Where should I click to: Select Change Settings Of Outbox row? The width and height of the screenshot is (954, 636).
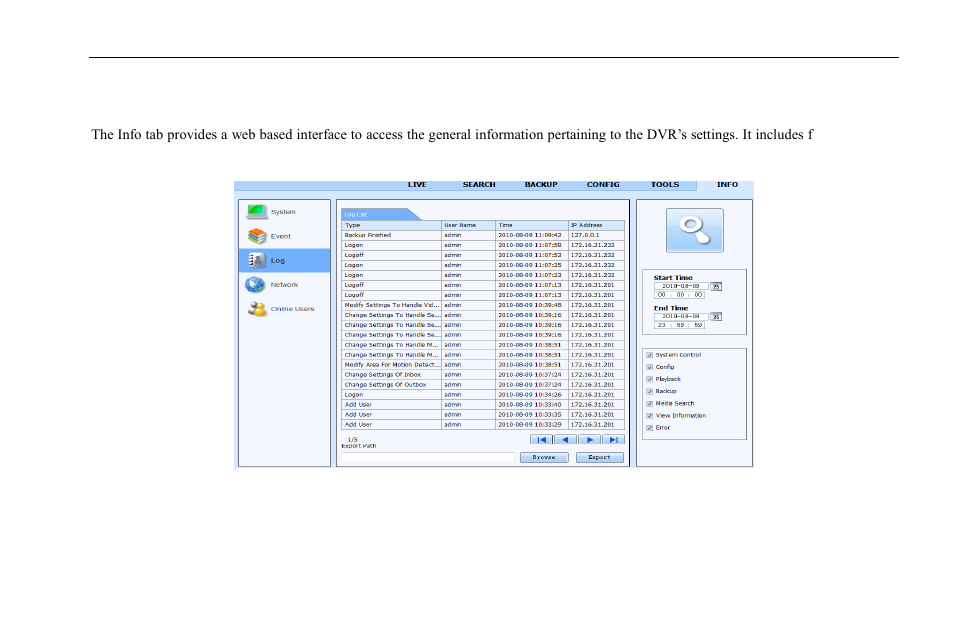pyautogui.click(x=483, y=385)
